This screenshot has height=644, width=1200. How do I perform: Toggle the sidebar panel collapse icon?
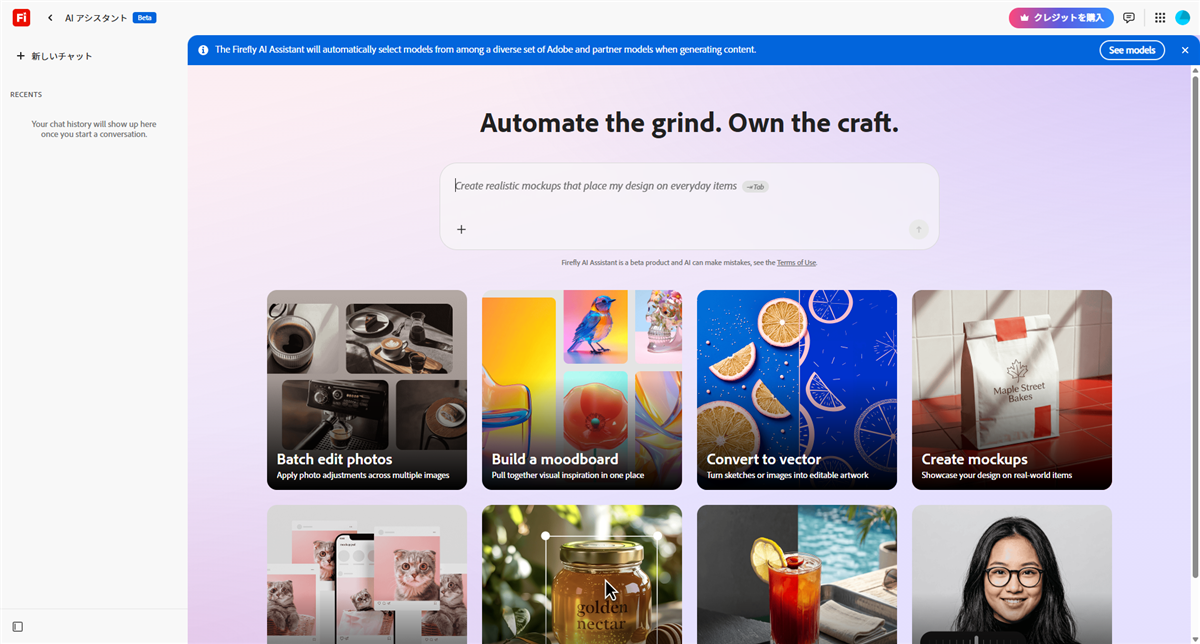click(17, 627)
